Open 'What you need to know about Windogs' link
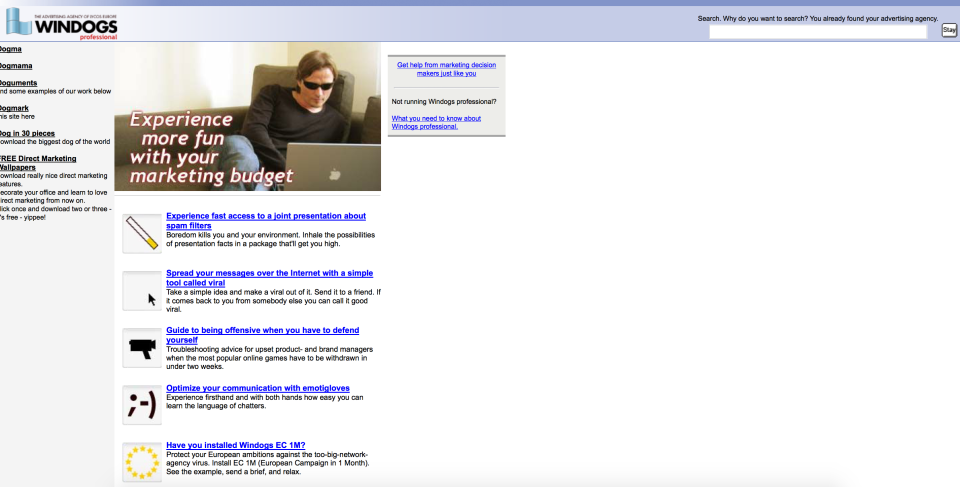This screenshot has width=960, height=487. click(436, 122)
